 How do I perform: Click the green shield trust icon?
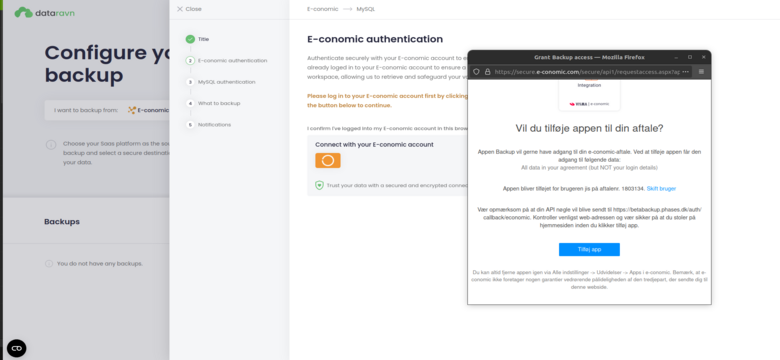point(319,185)
